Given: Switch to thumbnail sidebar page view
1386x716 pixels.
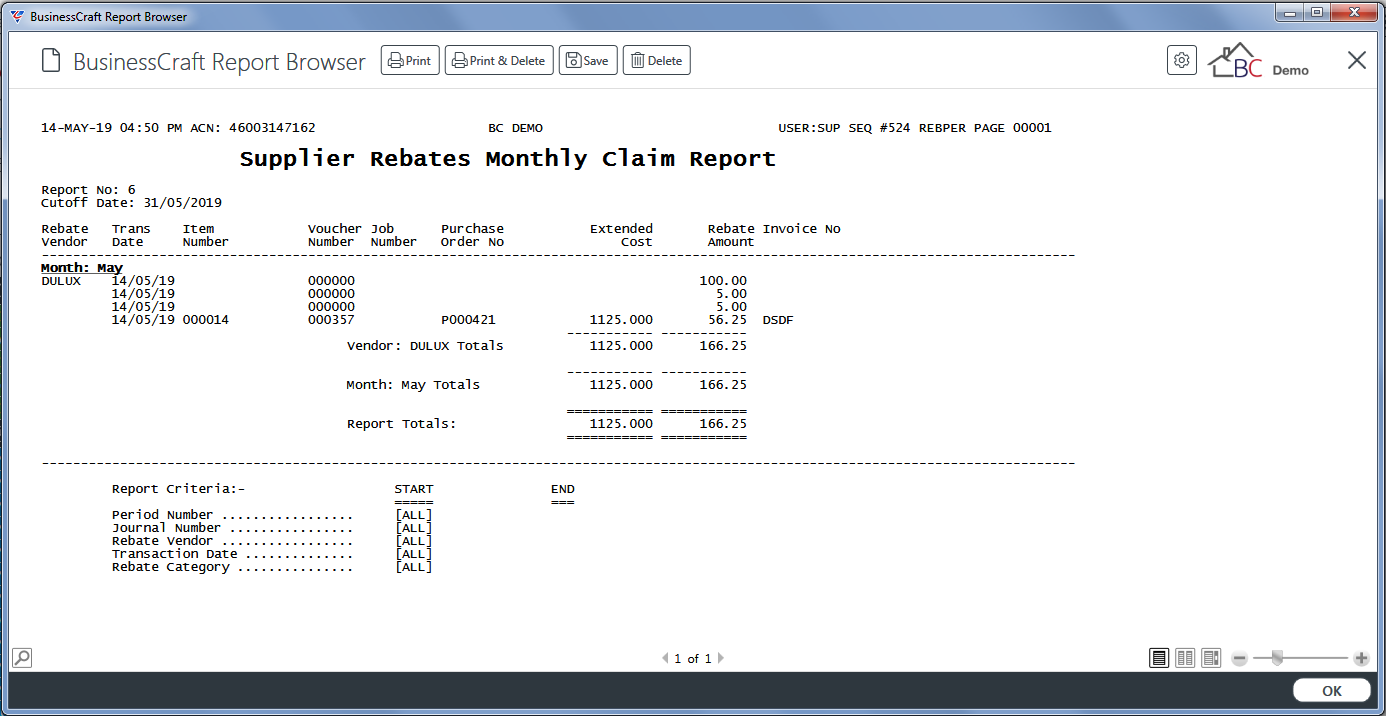Looking at the screenshot, I should click(x=1211, y=658).
